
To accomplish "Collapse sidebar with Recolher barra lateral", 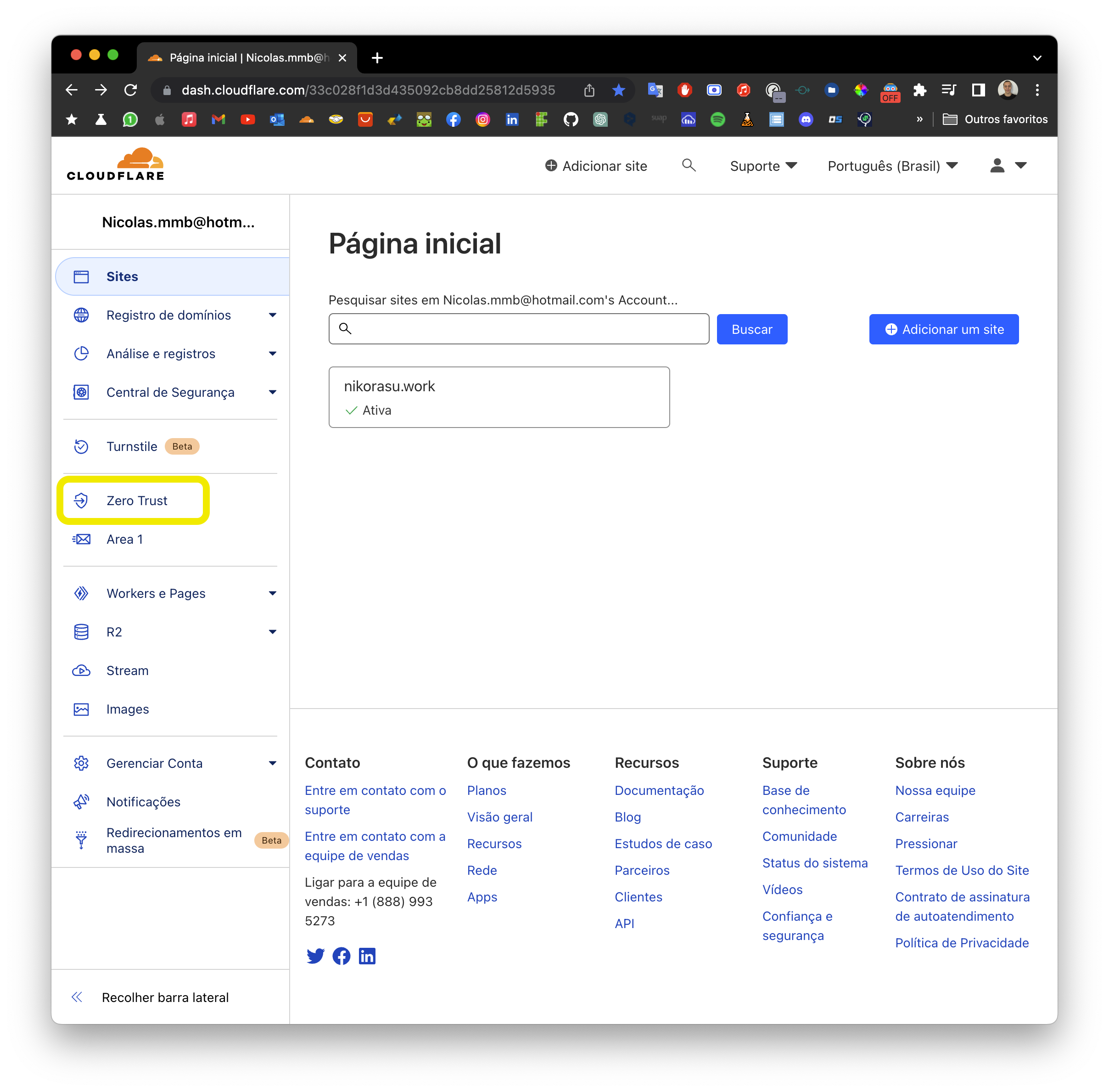I will click(x=150, y=997).
